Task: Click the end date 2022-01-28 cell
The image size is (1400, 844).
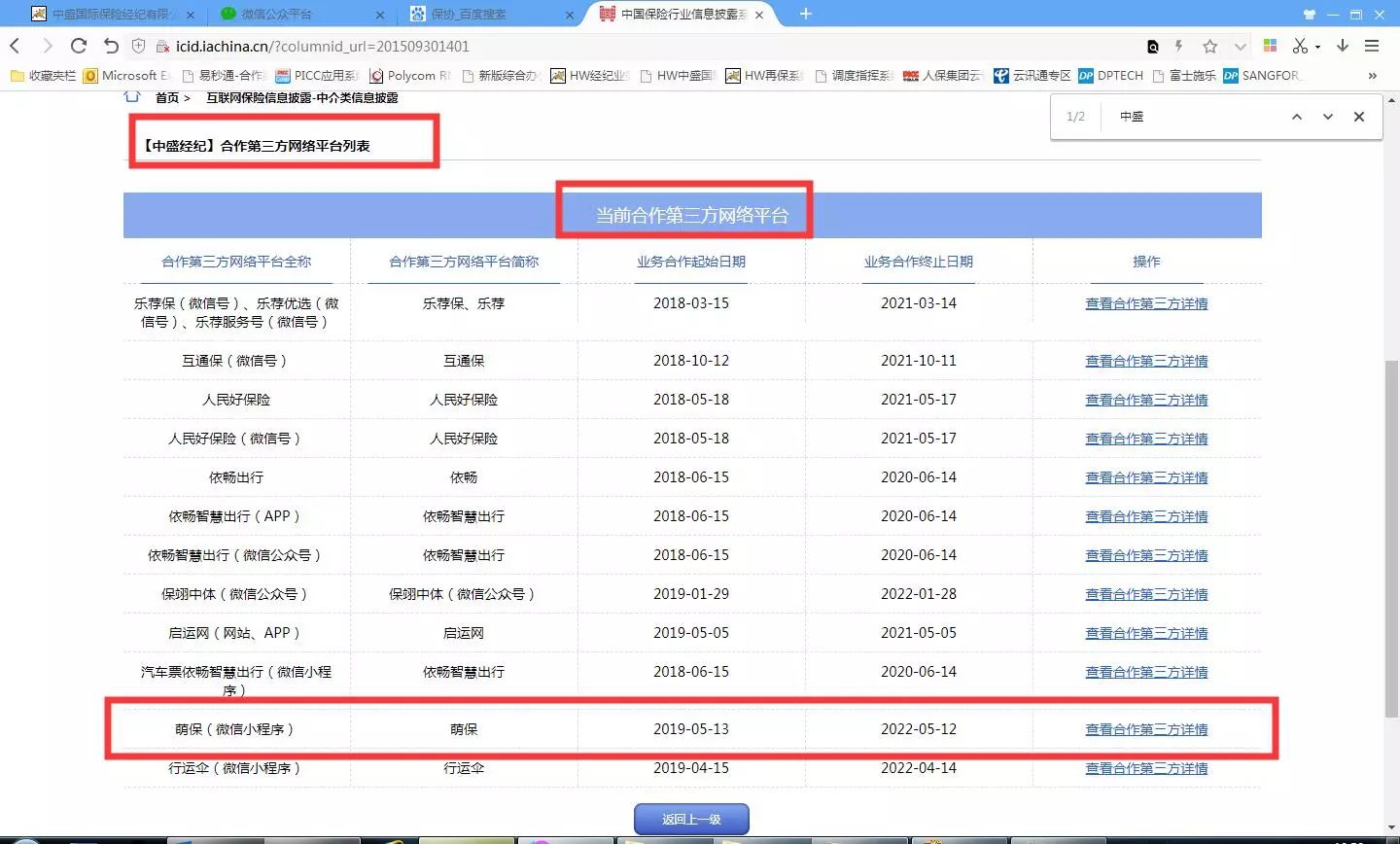Action: (919, 594)
